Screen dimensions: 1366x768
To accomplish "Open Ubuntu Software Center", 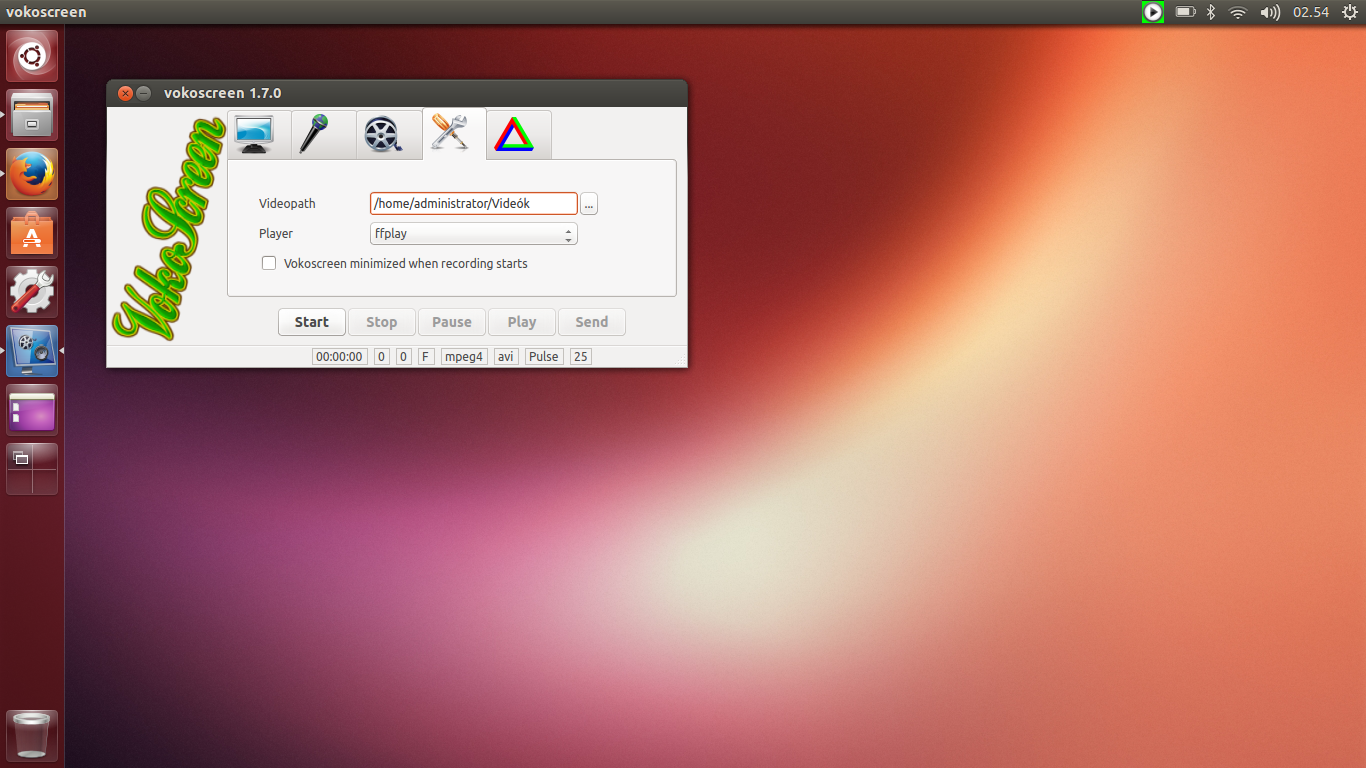I will [x=32, y=233].
